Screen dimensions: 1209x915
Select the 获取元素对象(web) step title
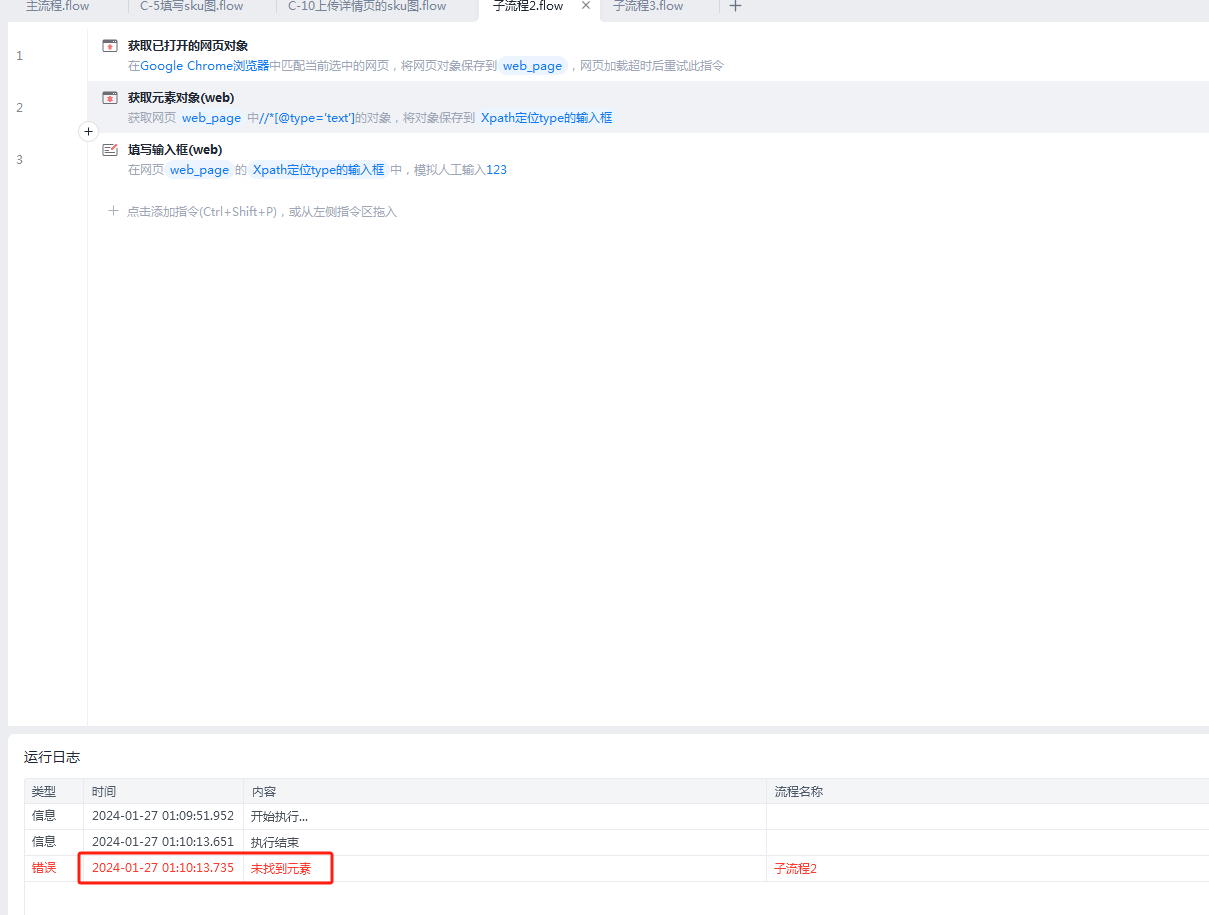click(x=181, y=98)
